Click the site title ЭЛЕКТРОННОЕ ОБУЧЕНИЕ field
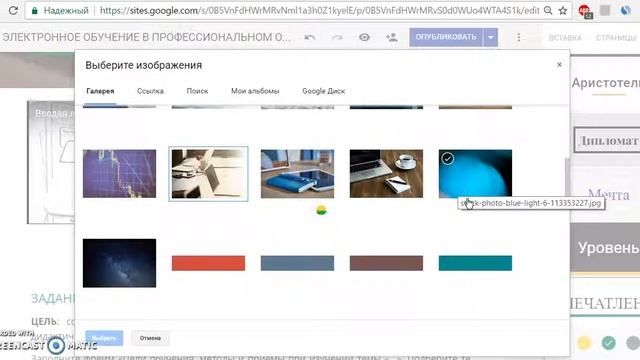This screenshot has height=360, width=640. tap(147, 37)
